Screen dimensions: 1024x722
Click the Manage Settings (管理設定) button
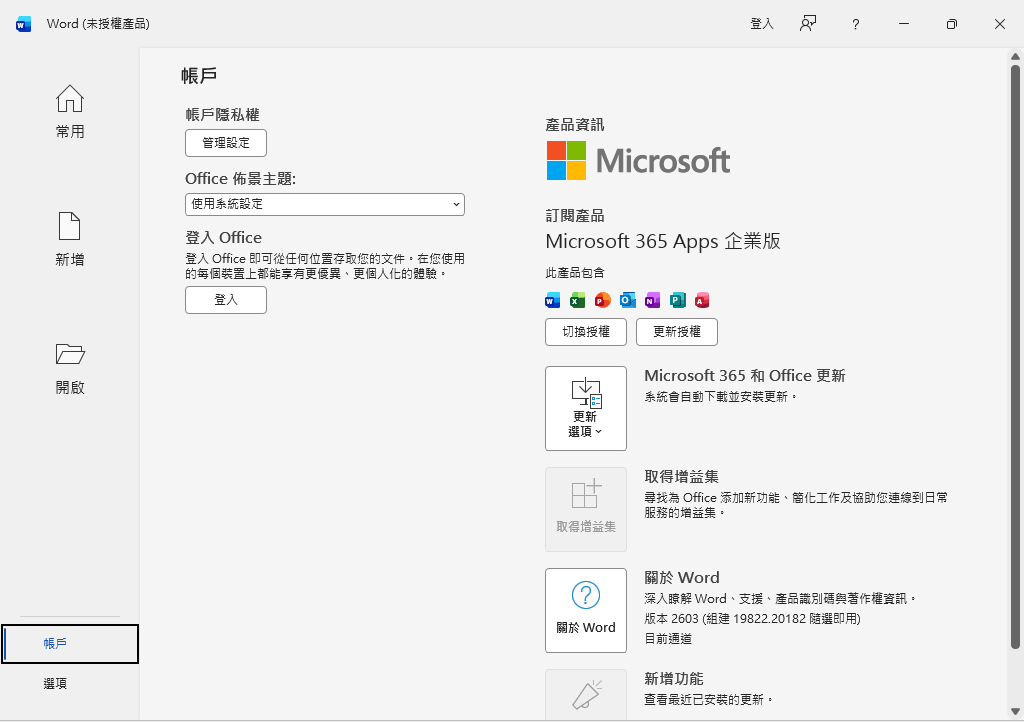tap(226, 143)
